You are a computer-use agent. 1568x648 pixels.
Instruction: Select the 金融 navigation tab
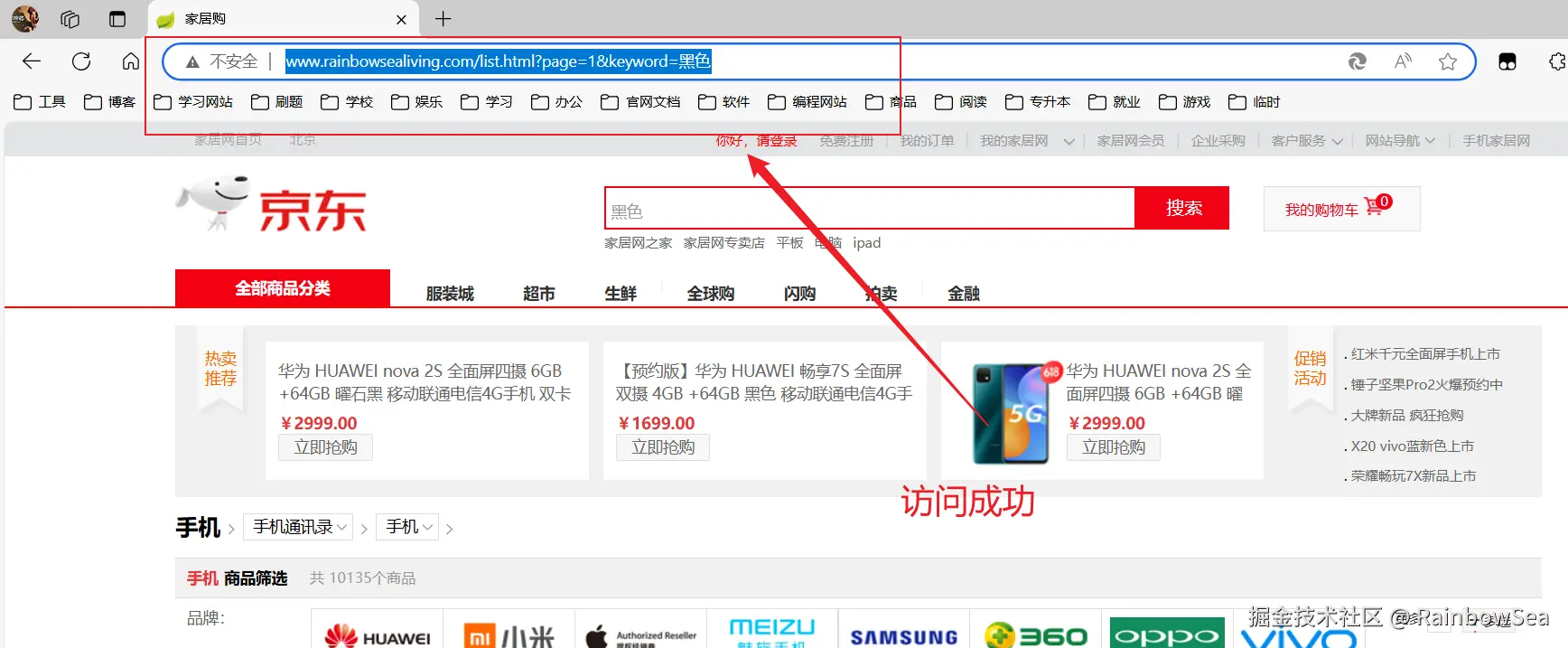(964, 294)
